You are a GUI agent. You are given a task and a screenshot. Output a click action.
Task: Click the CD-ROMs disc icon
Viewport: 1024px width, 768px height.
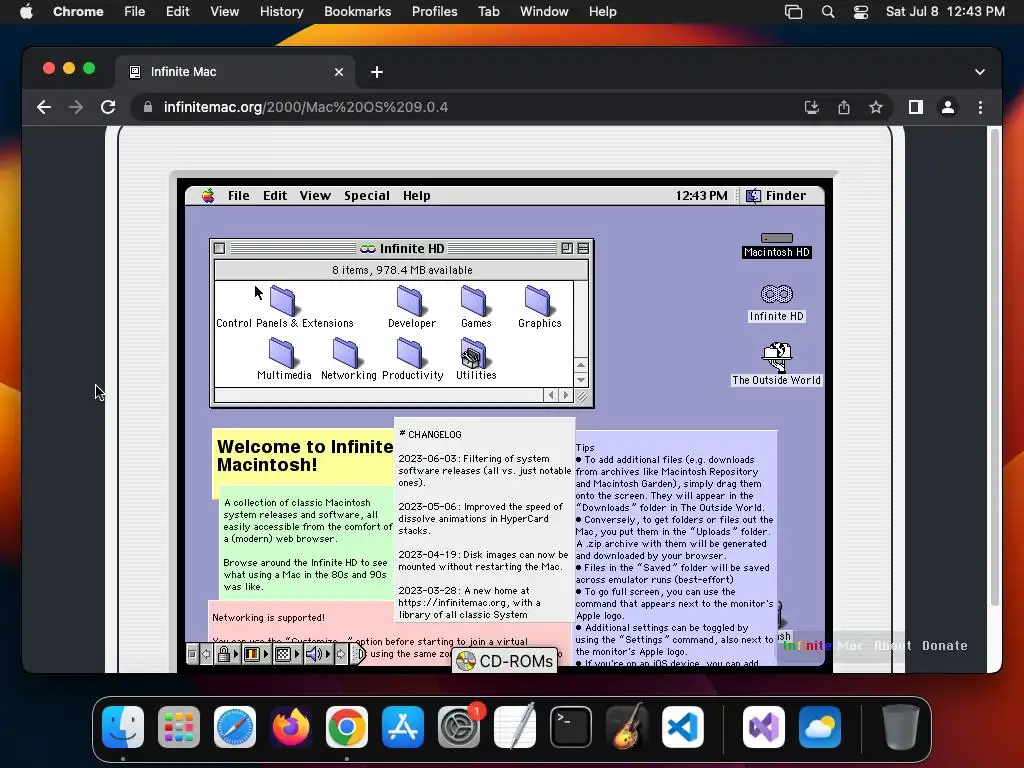pyautogui.click(x=466, y=661)
